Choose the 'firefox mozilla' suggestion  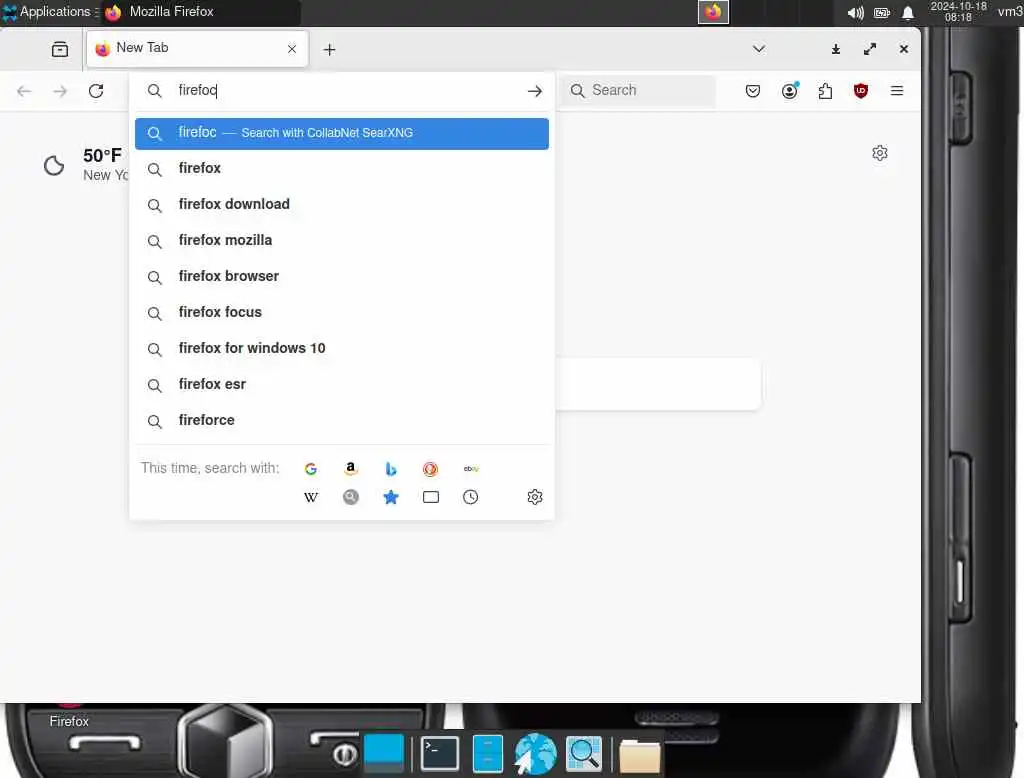[x=342, y=240]
